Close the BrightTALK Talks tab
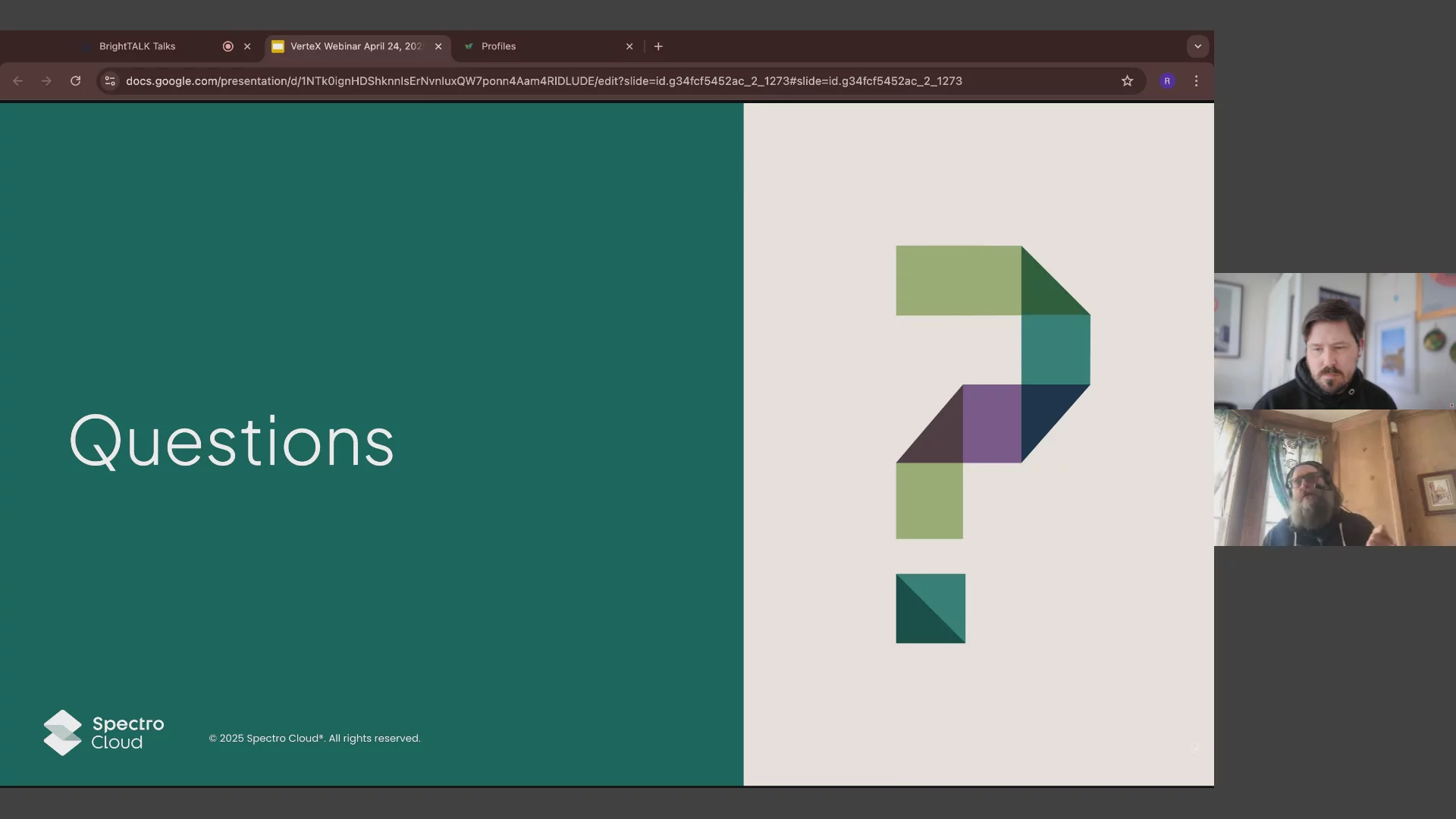1456x819 pixels. [x=247, y=46]
